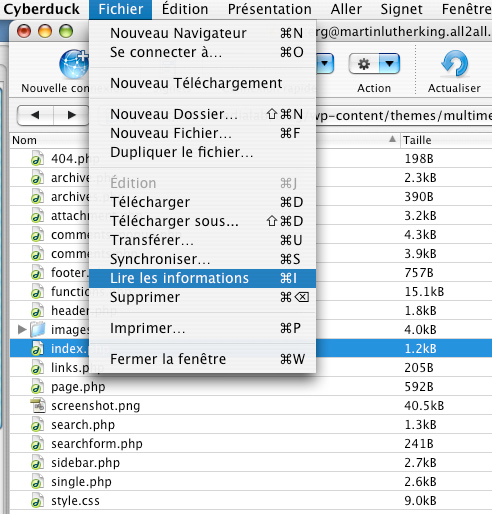Open the Action gear button
492x514 pixels.
click(364, 63)
